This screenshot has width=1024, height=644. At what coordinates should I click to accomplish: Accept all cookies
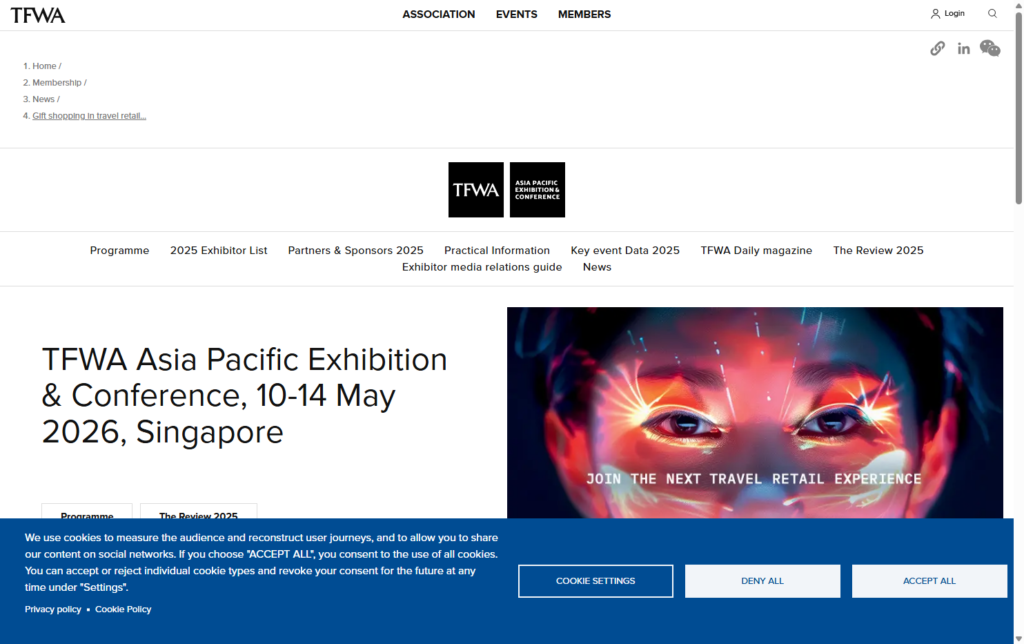pos(929,581)
